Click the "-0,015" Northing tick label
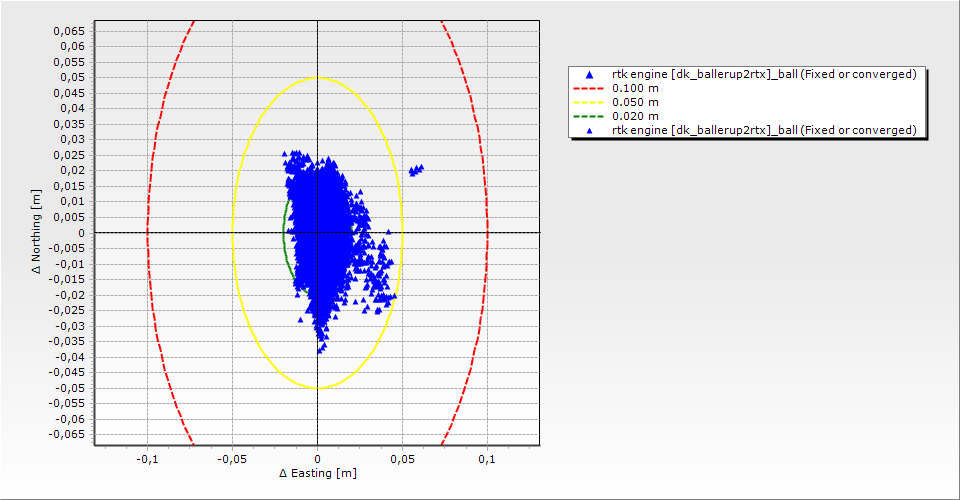This screenshot has height=500, width=960. tap(67, 280)
